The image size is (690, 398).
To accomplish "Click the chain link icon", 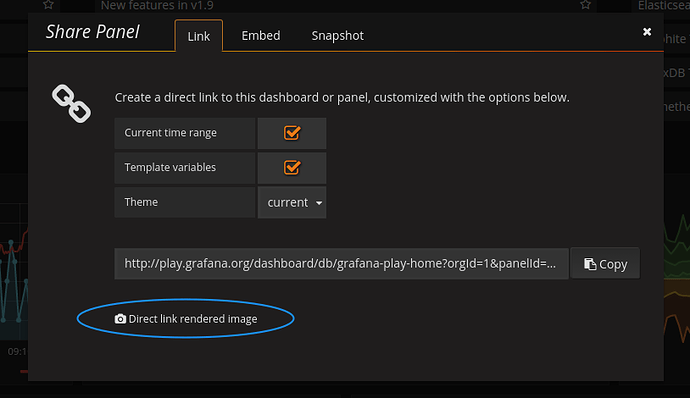I will click(71, 103).
